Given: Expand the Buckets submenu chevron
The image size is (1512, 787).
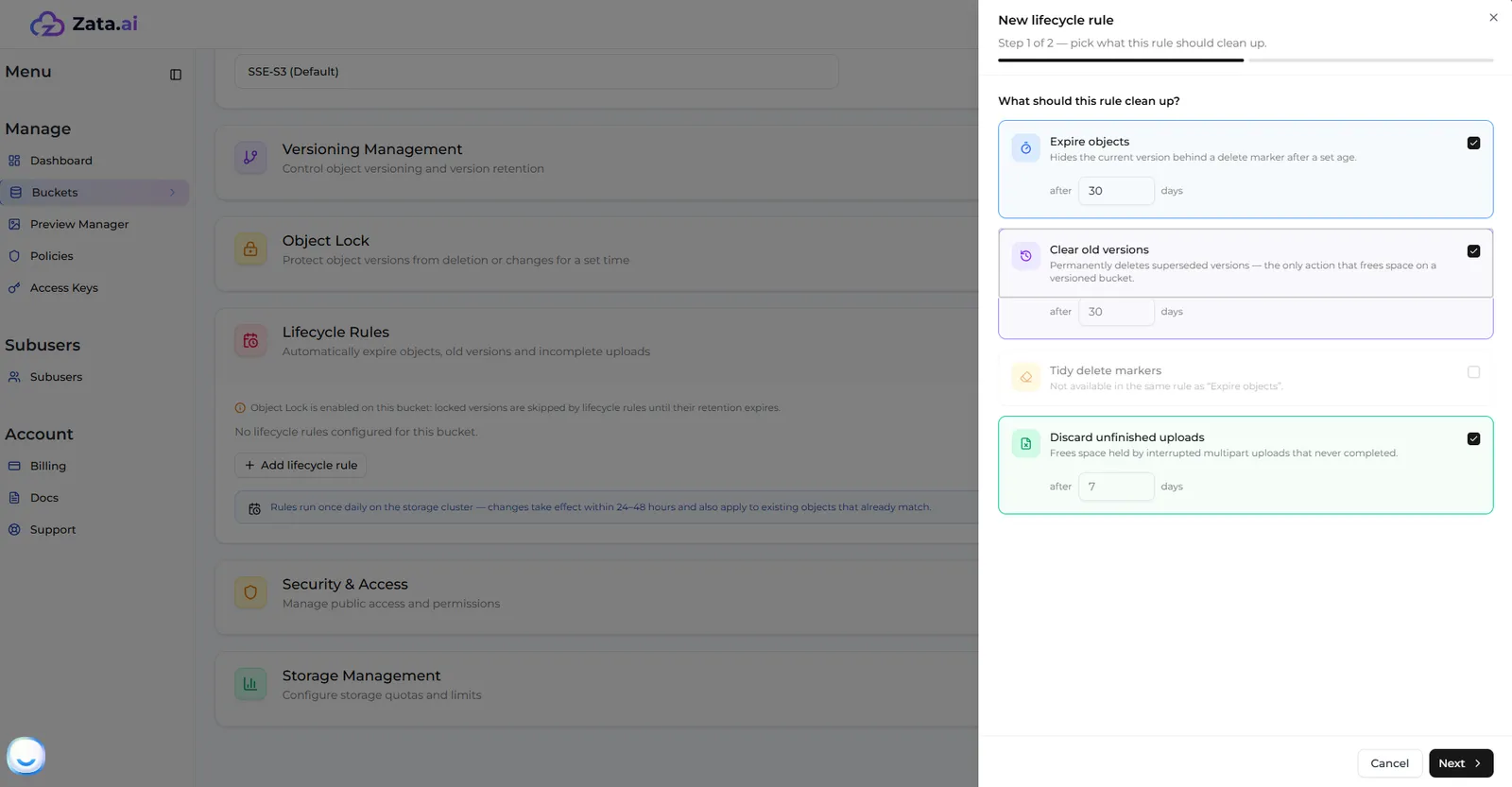Looking at the screenshot, I should [x=172, y=193].
